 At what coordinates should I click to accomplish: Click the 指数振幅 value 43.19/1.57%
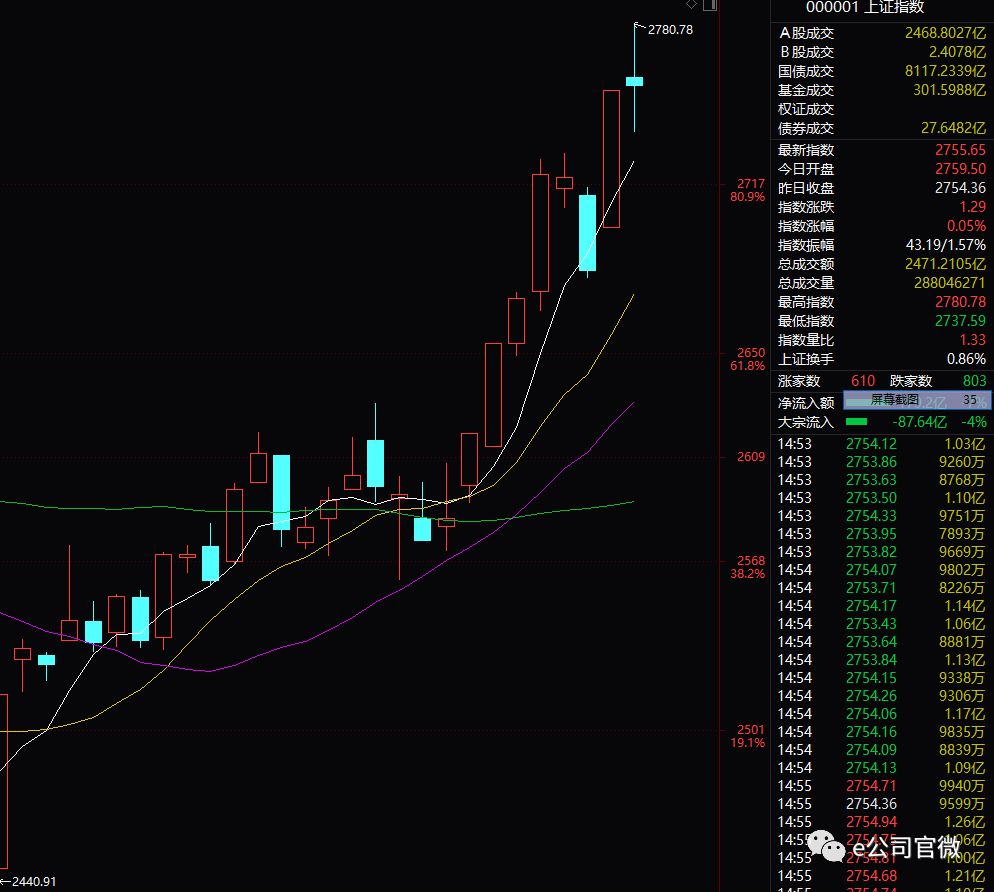point(946,245)
